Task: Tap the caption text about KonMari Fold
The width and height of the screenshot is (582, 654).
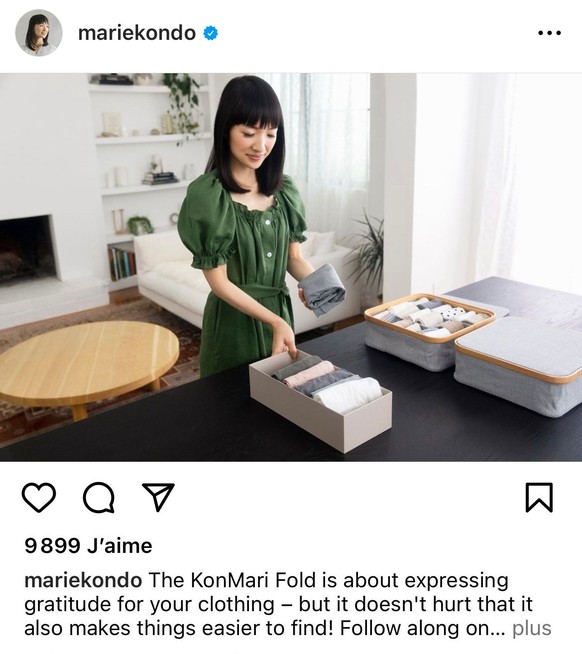Action: 288,604
